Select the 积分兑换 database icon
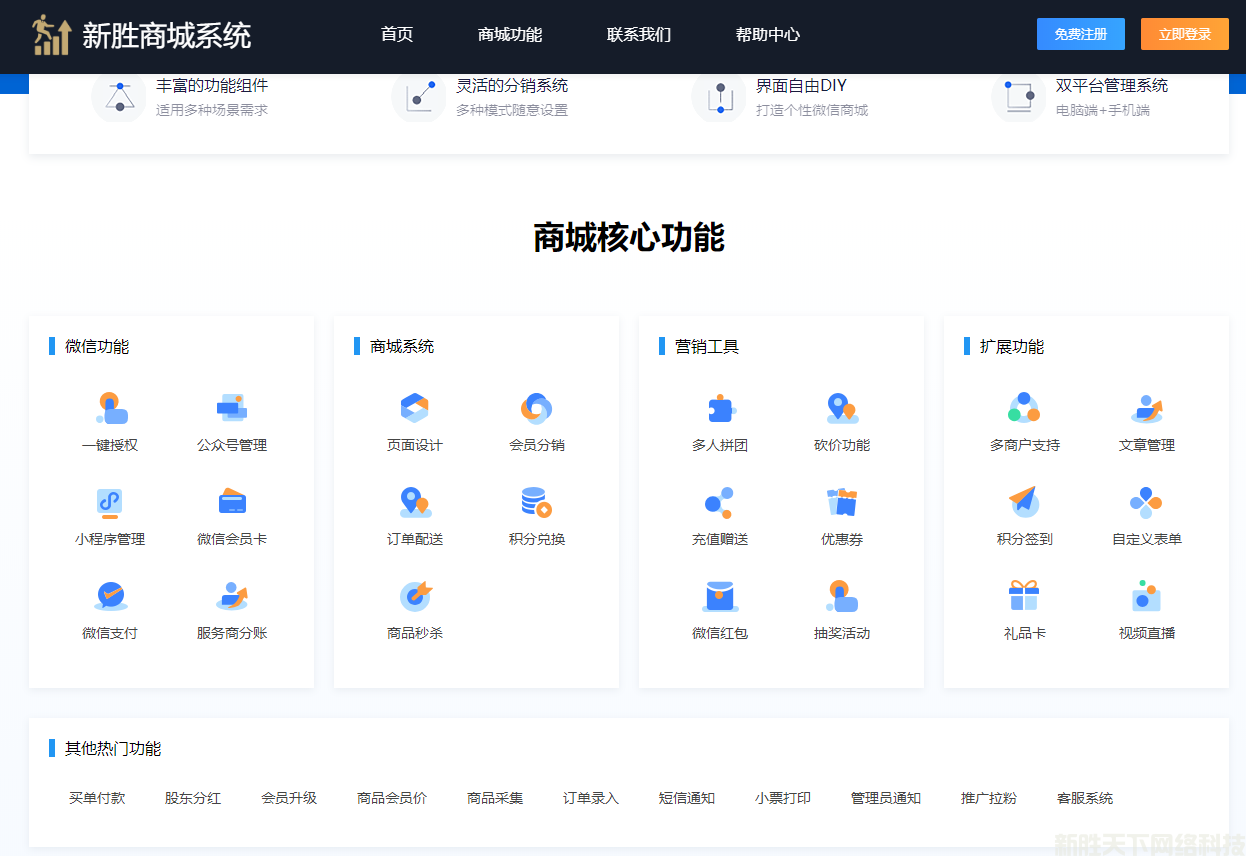The width and height of the screenshot is (1246, 856). pos(537,502)
